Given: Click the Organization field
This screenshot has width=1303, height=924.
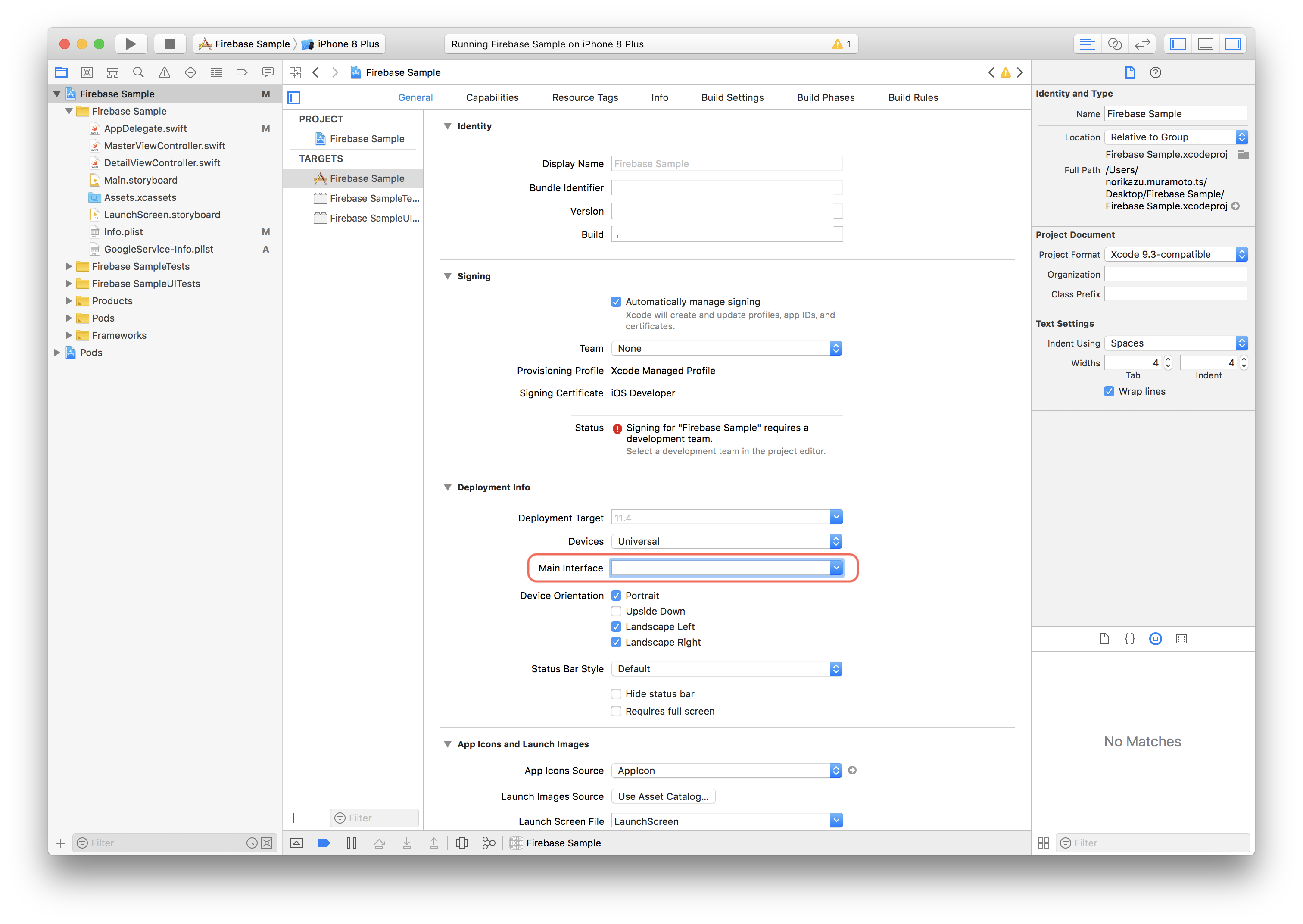Looking at the screenshot, I should [1175, 274].
